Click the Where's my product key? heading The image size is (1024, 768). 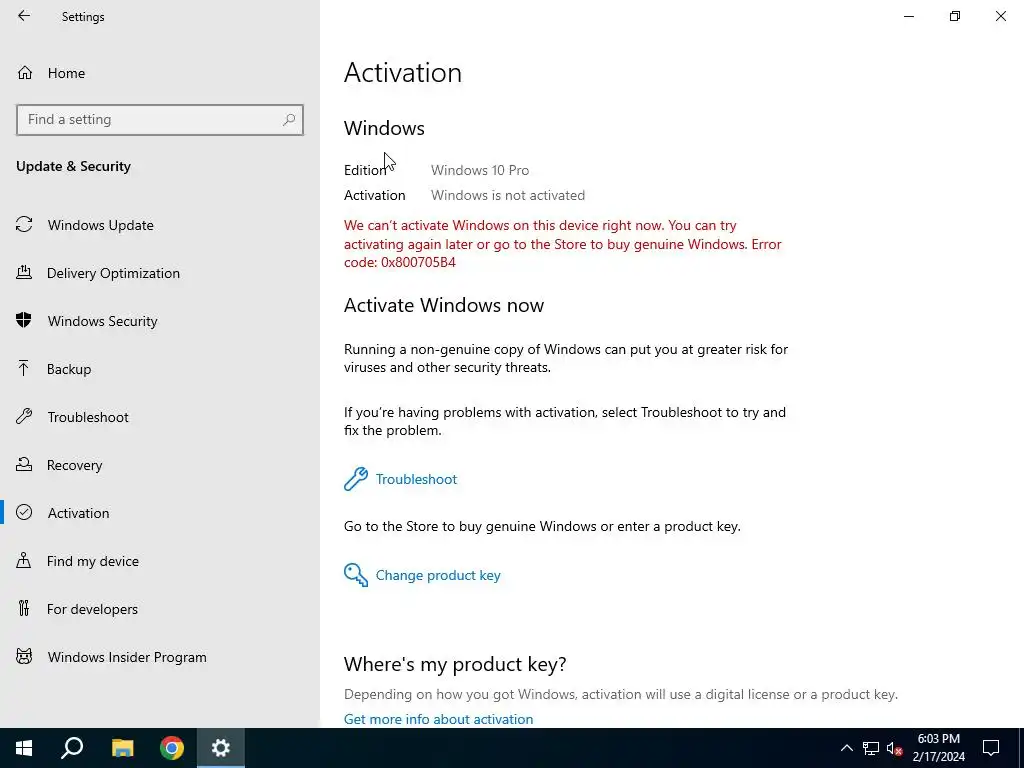[455, 664]
